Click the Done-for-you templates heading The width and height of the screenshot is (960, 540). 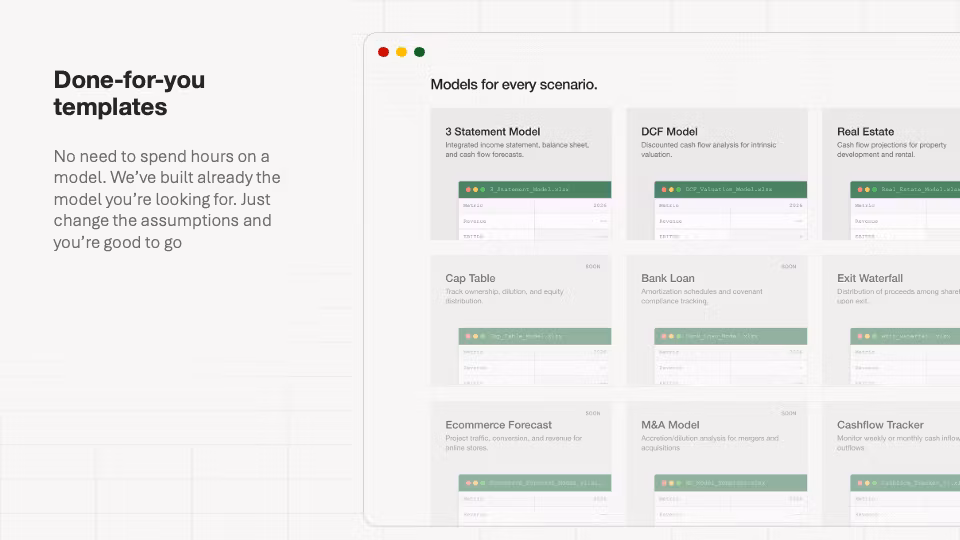[x=129, y=93]
